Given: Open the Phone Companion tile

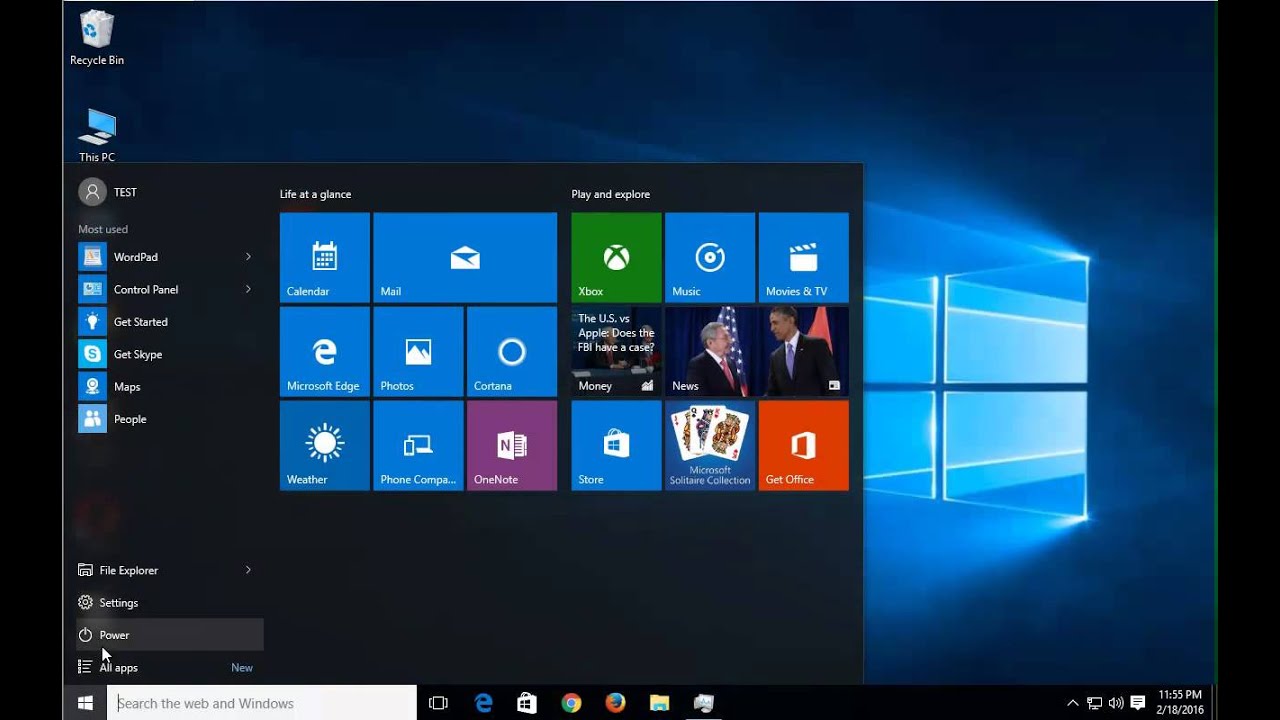Looking at the screenshot, I should [418, 445].
